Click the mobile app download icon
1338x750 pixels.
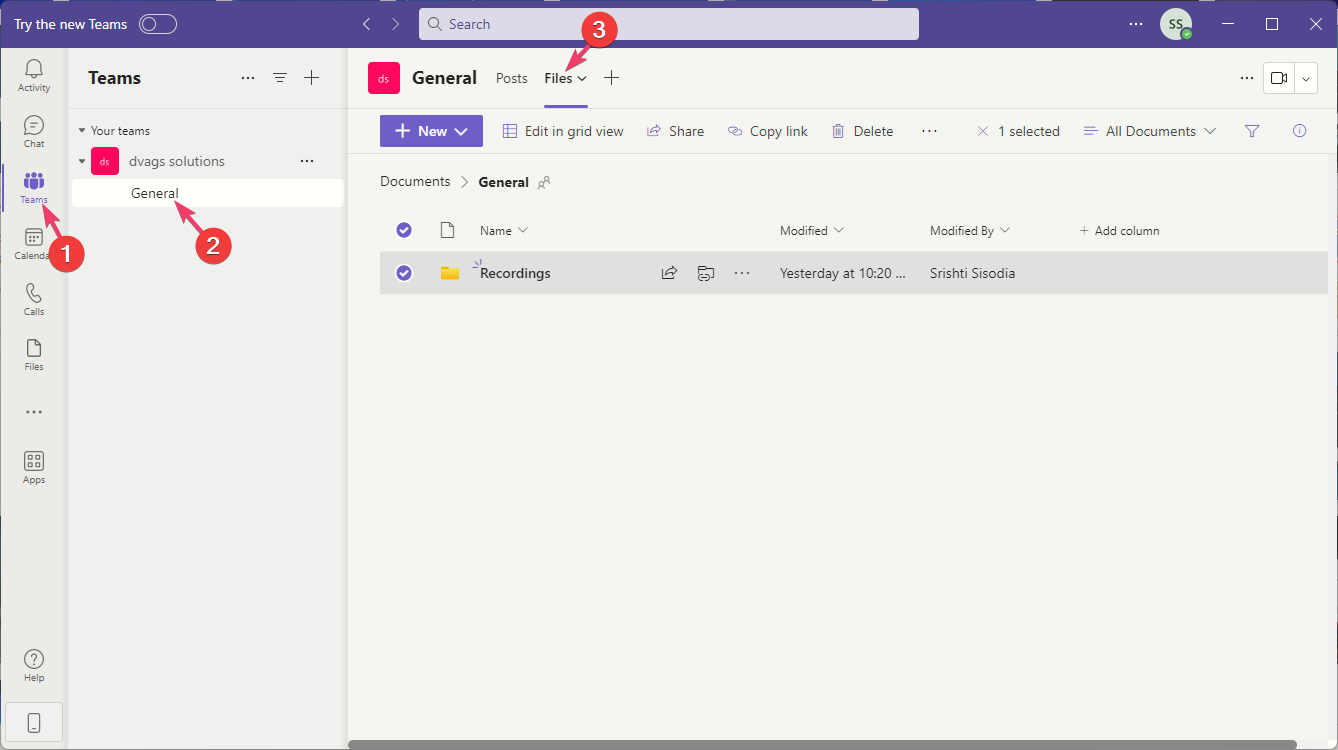pyautogui.click(x=34, y=722)
